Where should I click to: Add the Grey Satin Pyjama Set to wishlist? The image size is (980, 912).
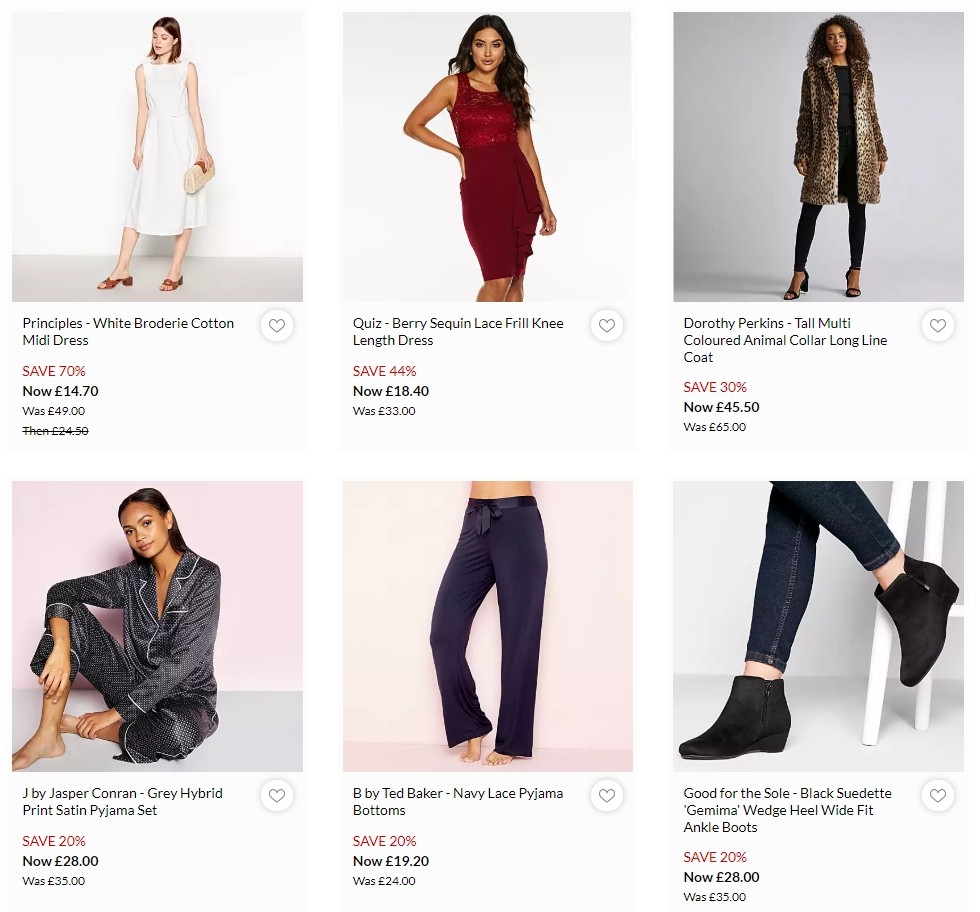click(x=277, y=796)
